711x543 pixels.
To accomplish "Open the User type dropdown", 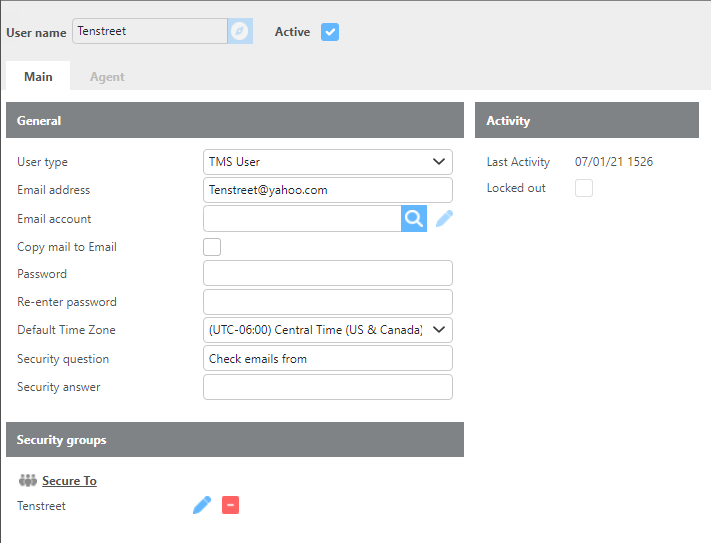I will point(327,162).
